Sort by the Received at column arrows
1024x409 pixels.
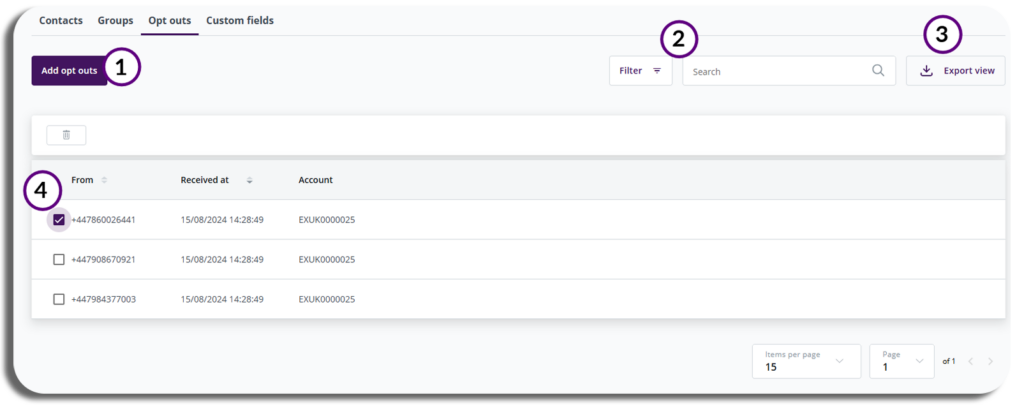(249, 180)
